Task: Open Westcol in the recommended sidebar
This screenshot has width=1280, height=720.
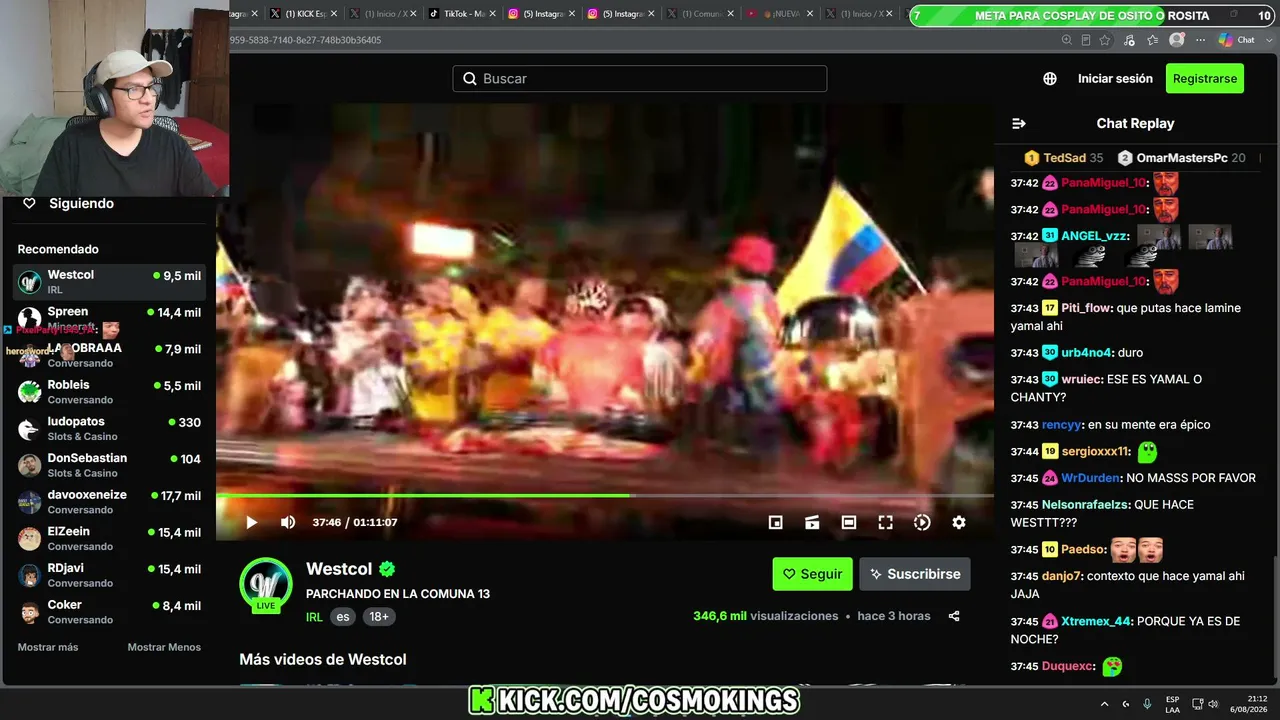Action: pos(111,282)
